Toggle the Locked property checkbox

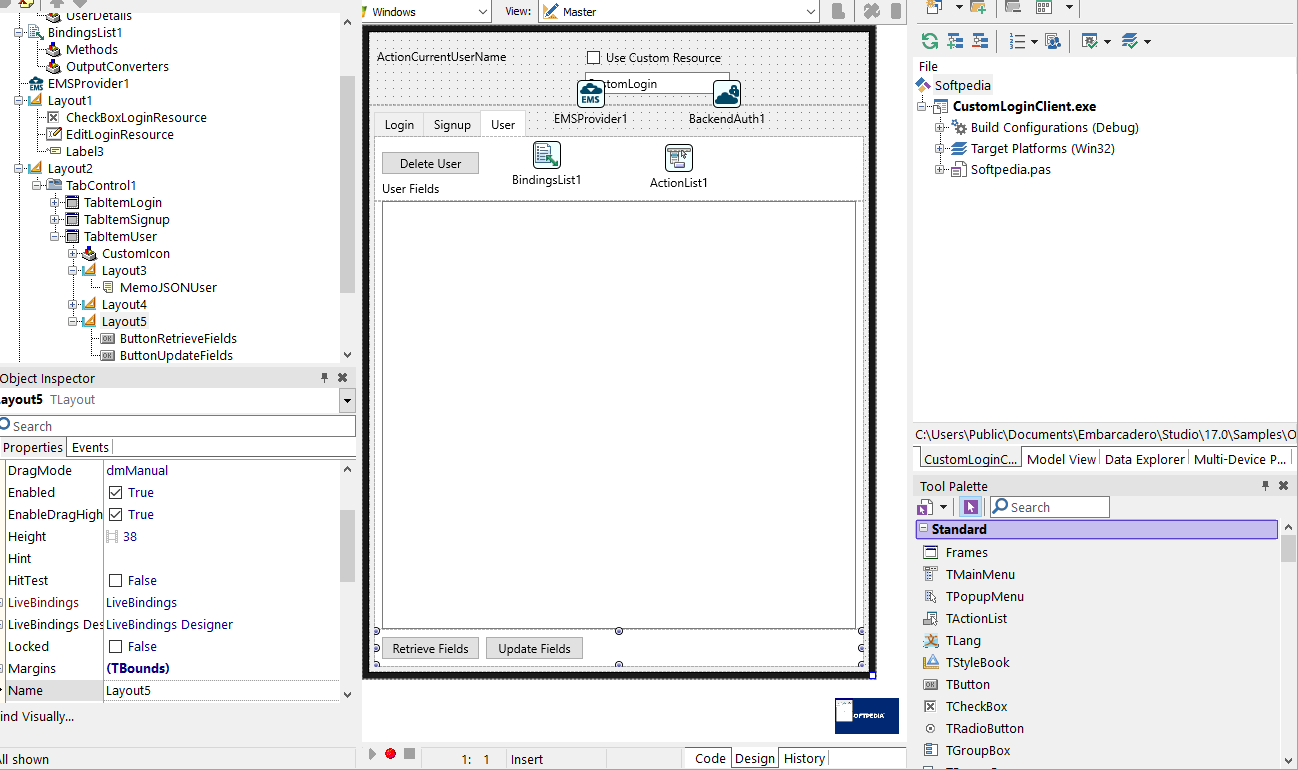click(115, 647)
